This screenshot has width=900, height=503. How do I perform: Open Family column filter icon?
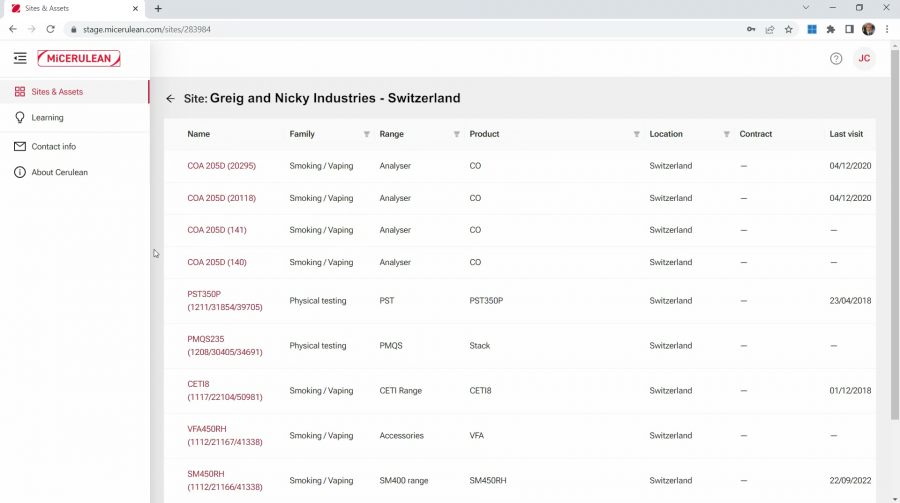[x=366, y=134]
